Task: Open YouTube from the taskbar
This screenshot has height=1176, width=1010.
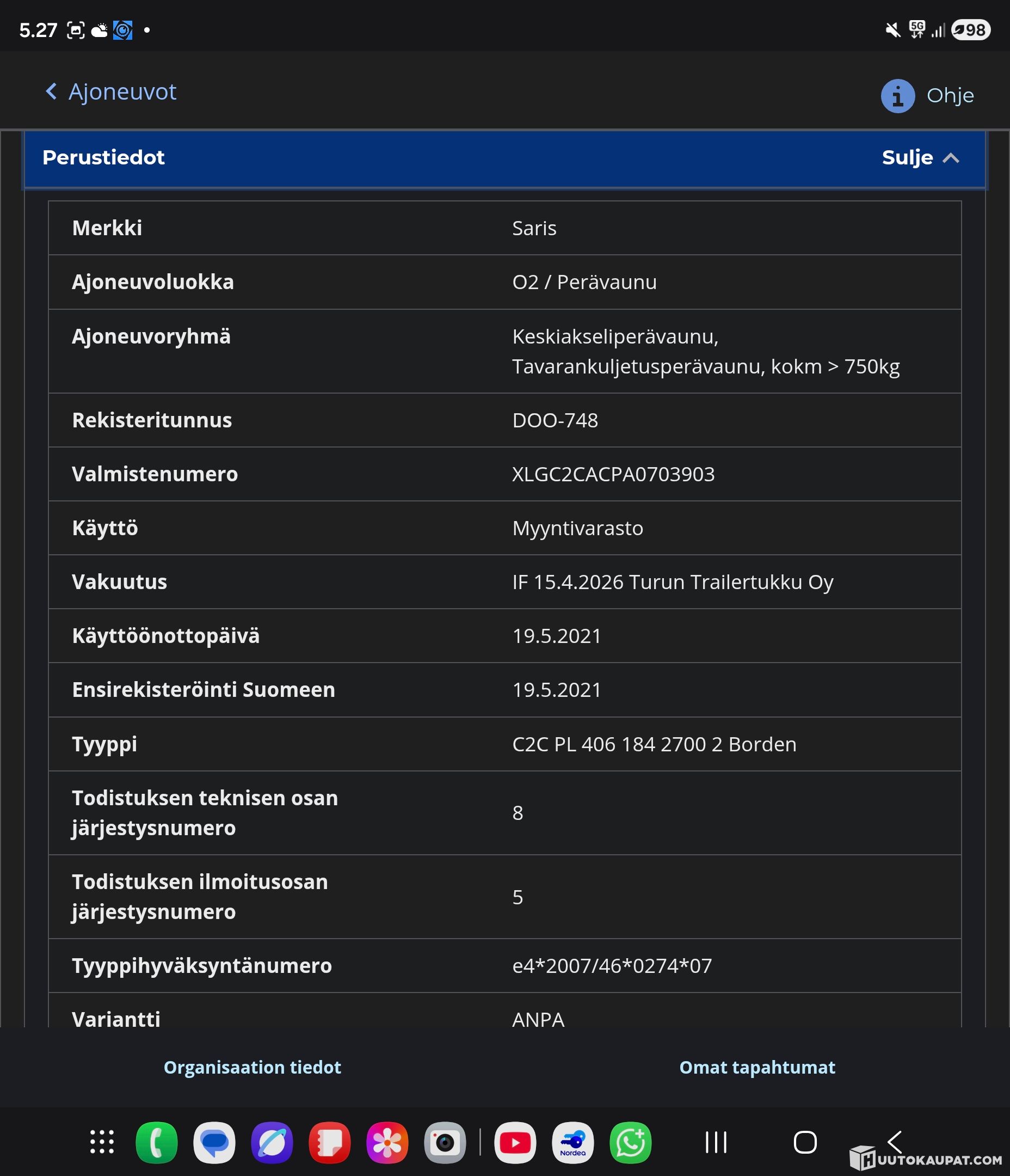Action: 515,1142
